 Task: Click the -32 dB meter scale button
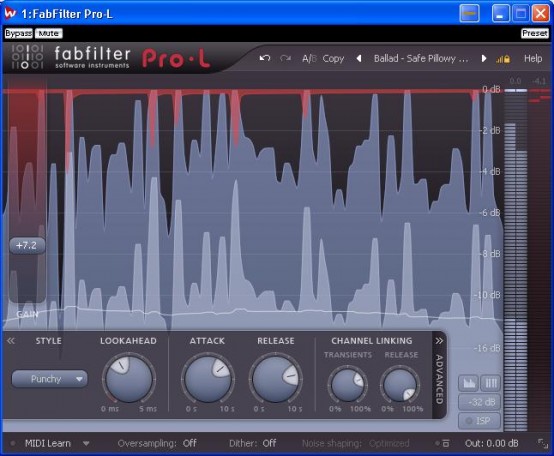(x=479, y=402)
